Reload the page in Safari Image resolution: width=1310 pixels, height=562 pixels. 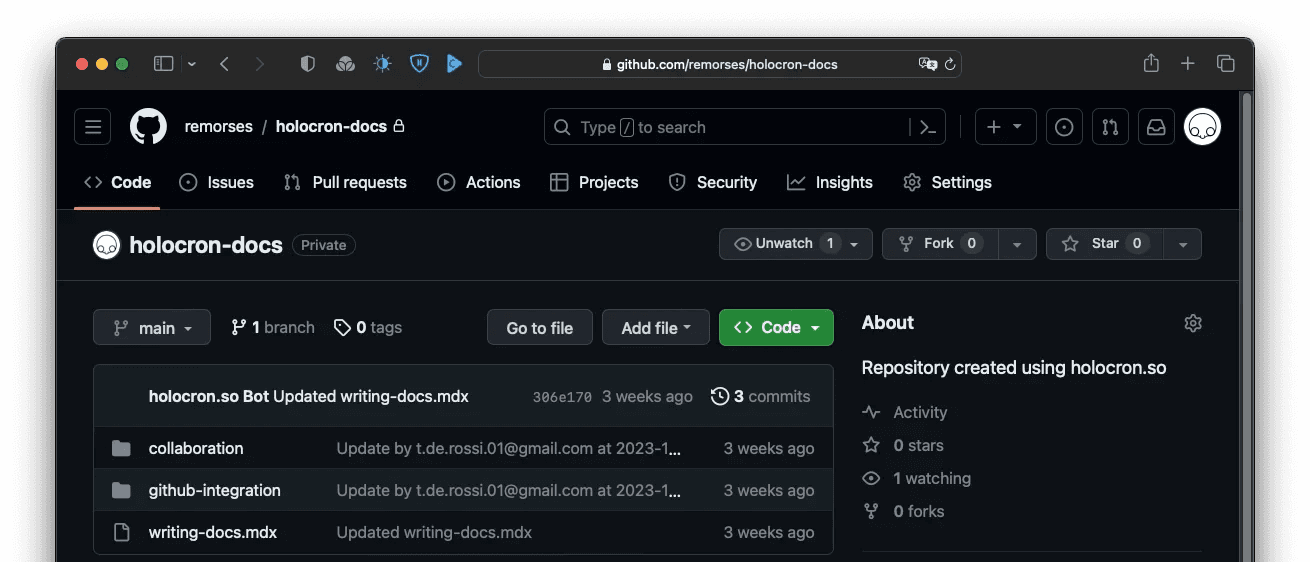[x=950, y=64]
